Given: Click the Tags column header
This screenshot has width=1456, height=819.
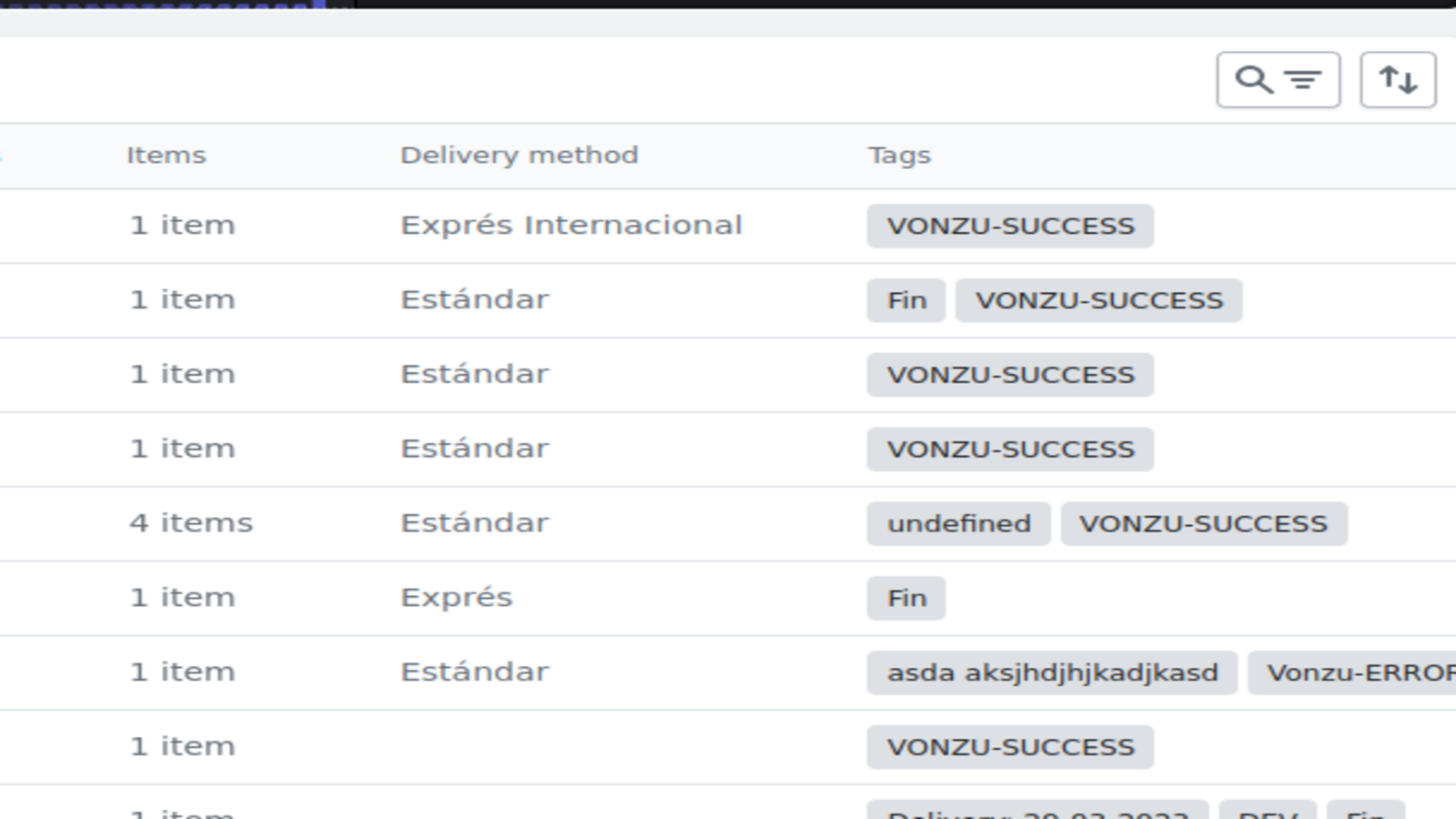Looking at the screenshot, I should (x=899, y=155).
